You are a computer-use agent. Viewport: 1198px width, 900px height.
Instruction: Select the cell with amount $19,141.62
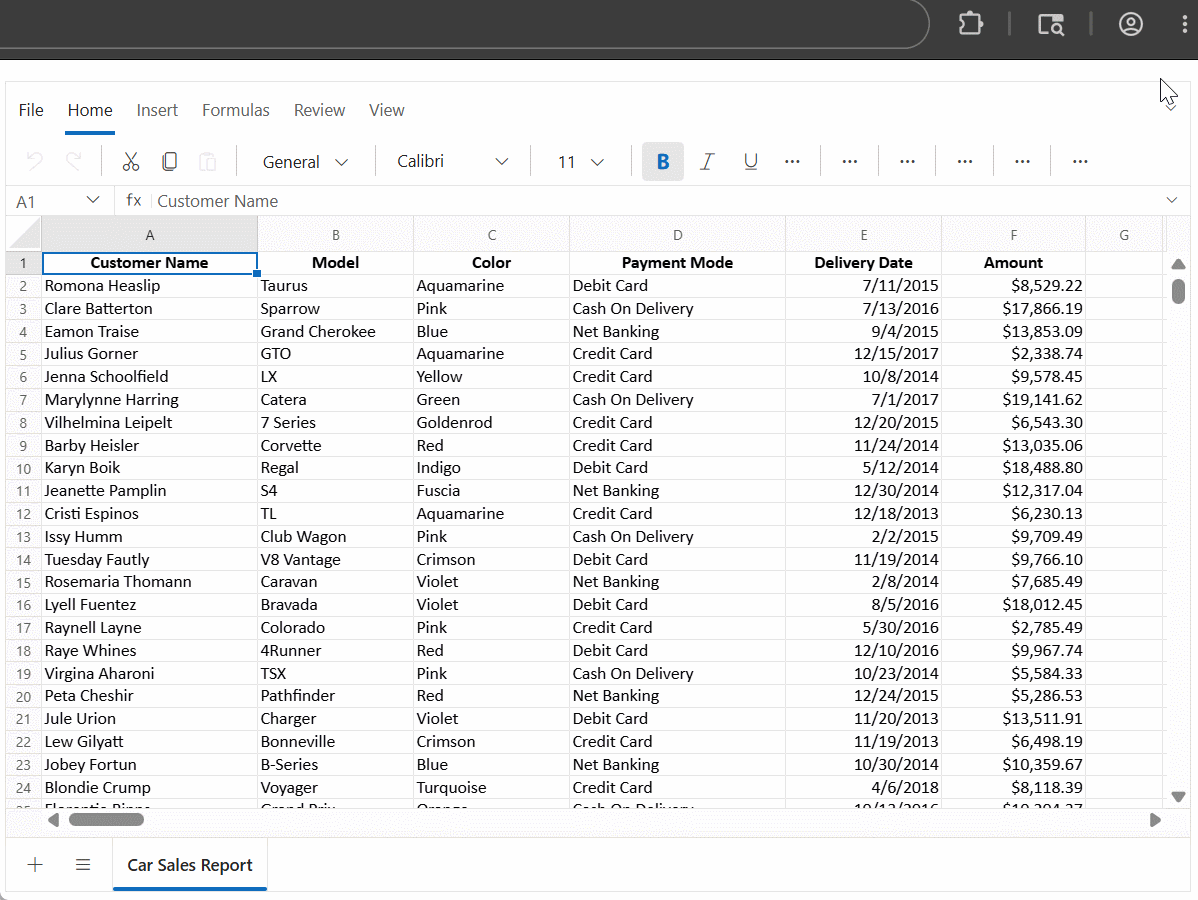pos(1013,400)
